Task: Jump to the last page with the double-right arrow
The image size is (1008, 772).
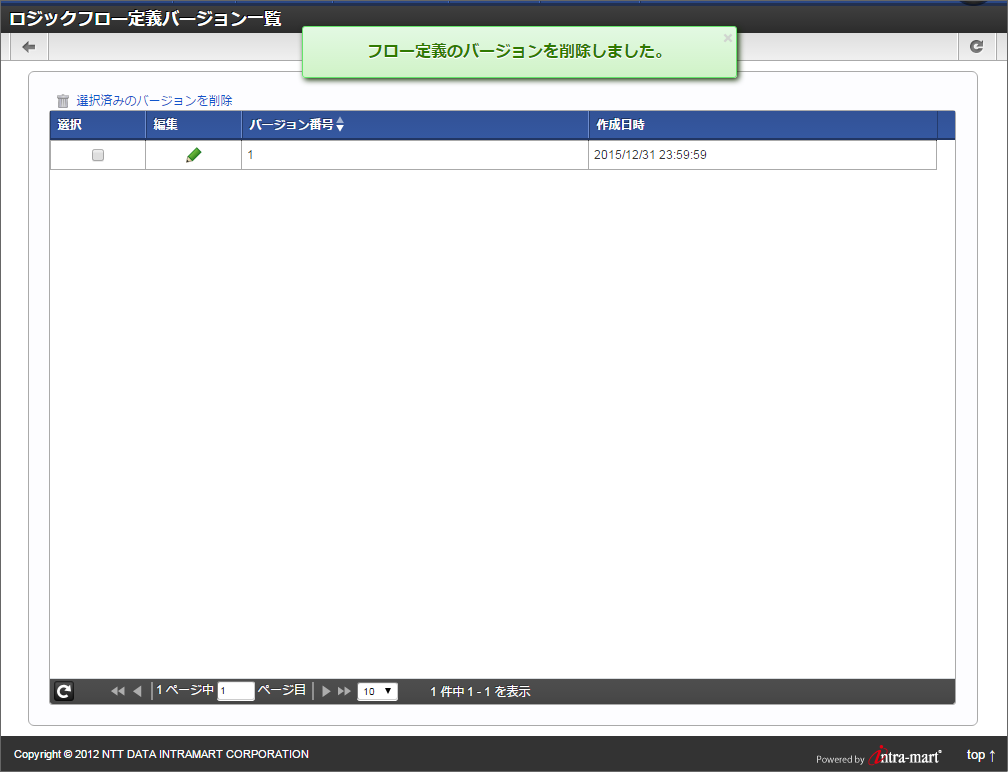Action: click(x=344, y=690)
